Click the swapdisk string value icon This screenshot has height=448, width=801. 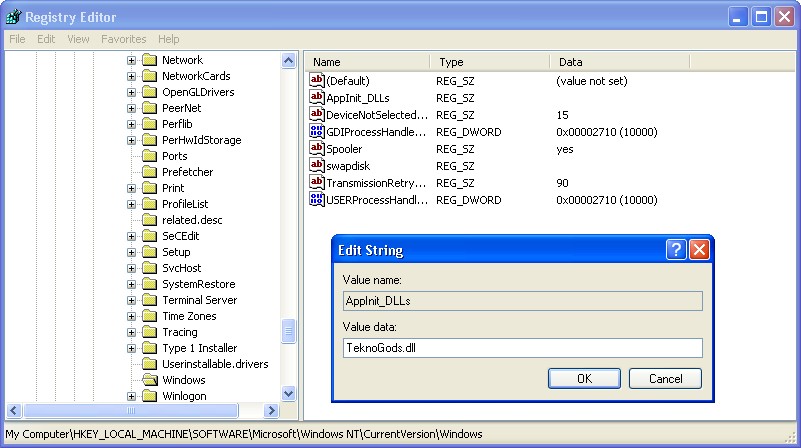(x=317, y=166)
